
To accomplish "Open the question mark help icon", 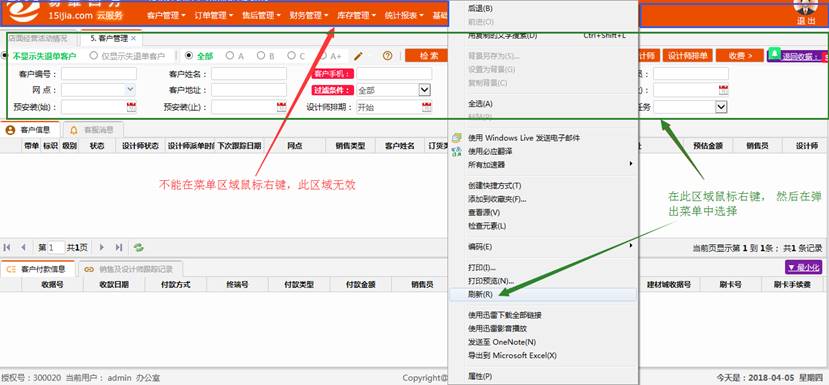I will click(x=388, y=56).
